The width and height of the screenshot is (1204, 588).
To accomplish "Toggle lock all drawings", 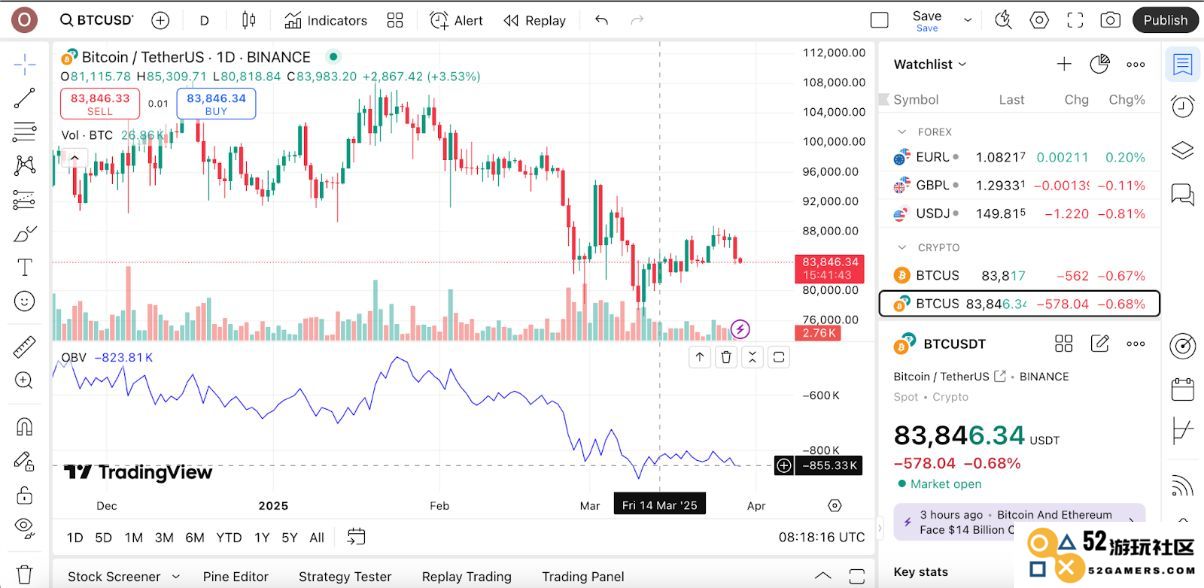I will (x=25, y=495).
